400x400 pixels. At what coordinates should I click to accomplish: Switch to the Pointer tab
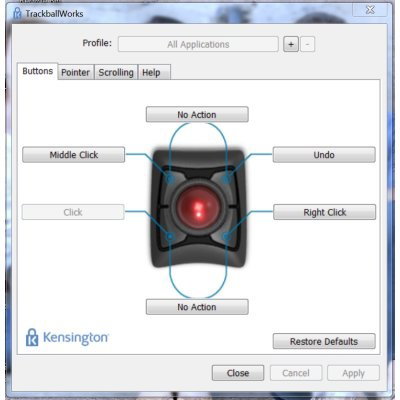click(76, 72)
